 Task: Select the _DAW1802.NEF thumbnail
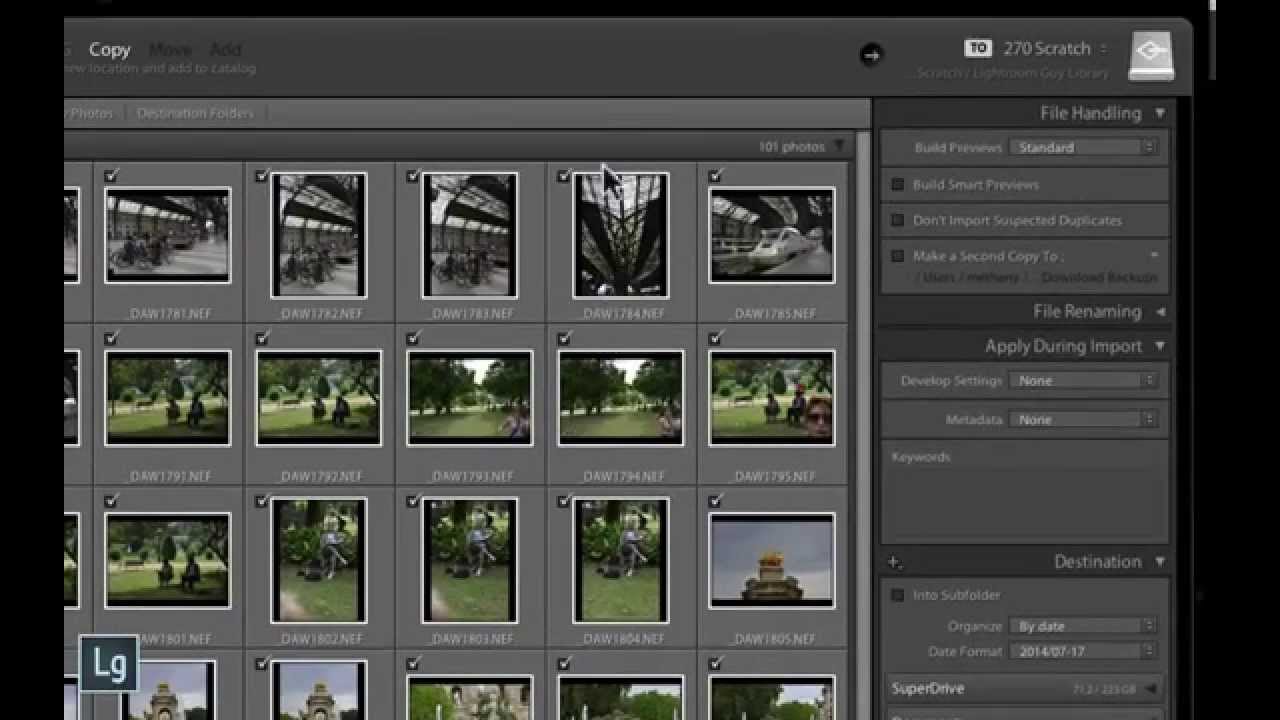[319, 561]
